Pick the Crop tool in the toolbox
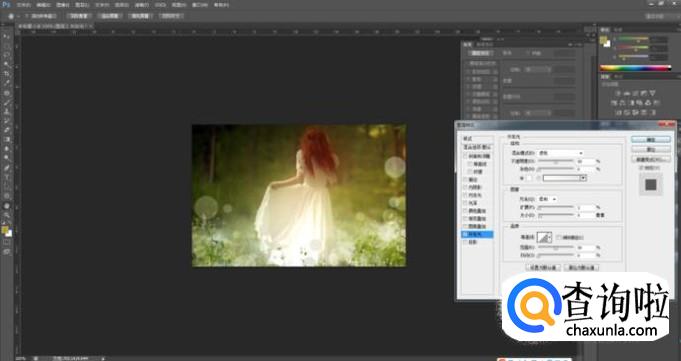The image size is (681, 361). pos(7,73)
